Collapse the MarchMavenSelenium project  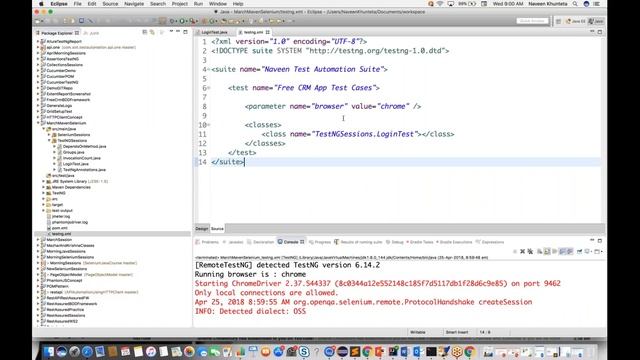[38, 123]
